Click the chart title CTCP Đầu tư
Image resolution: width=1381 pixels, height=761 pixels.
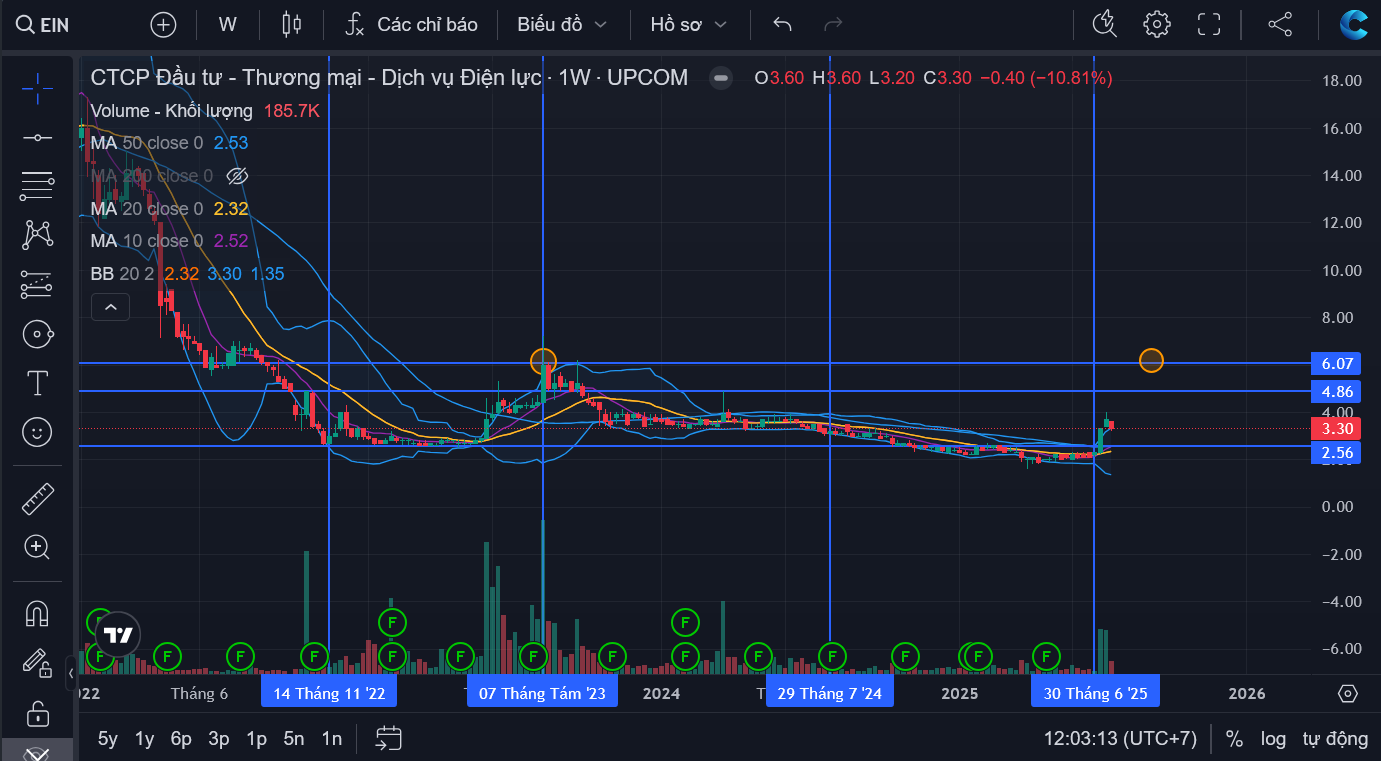(389, 78)
